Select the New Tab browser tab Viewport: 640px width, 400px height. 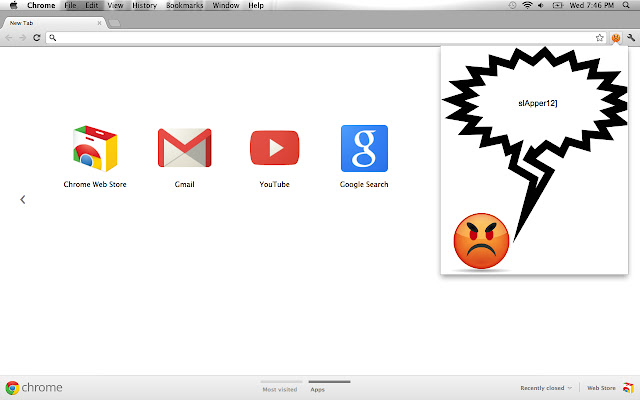[x=53, y=23]
